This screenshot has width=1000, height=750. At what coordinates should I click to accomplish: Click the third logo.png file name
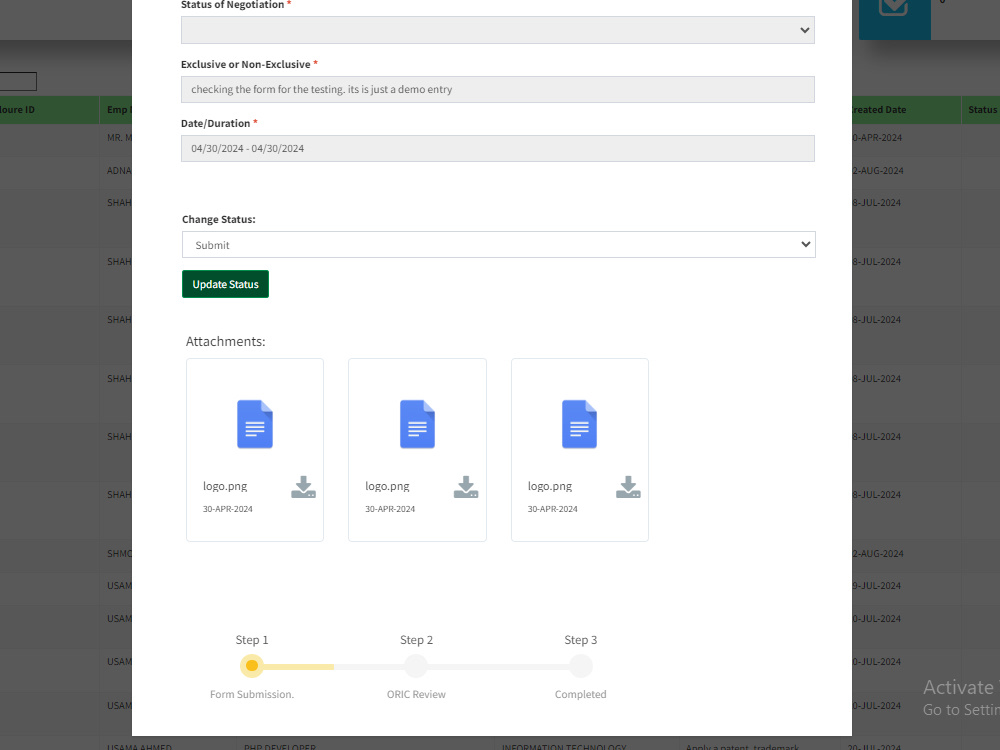(550, 486)
